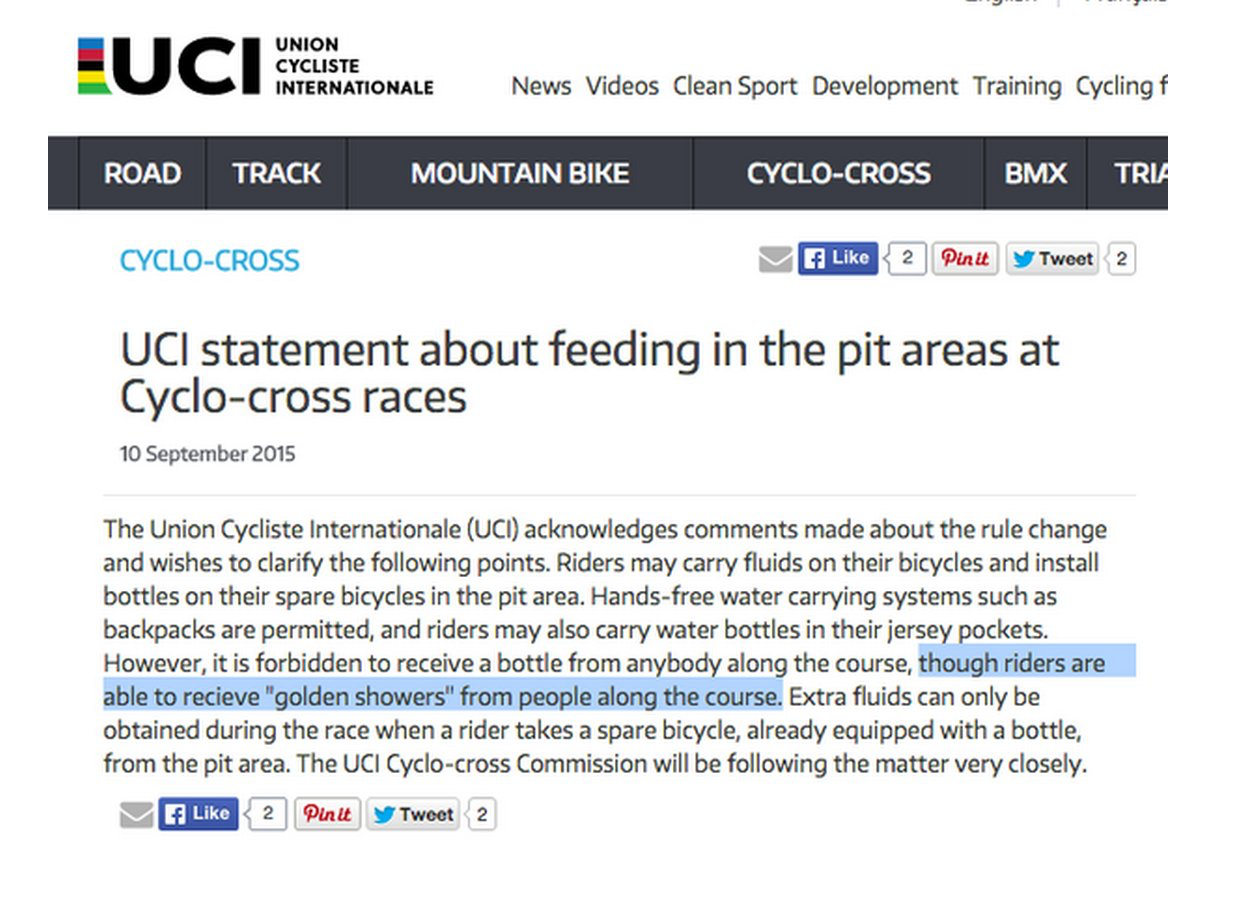Viewport: 1236px width, 908px height.
Task: Click the top Facebook Like button
Action: [837, 259]
